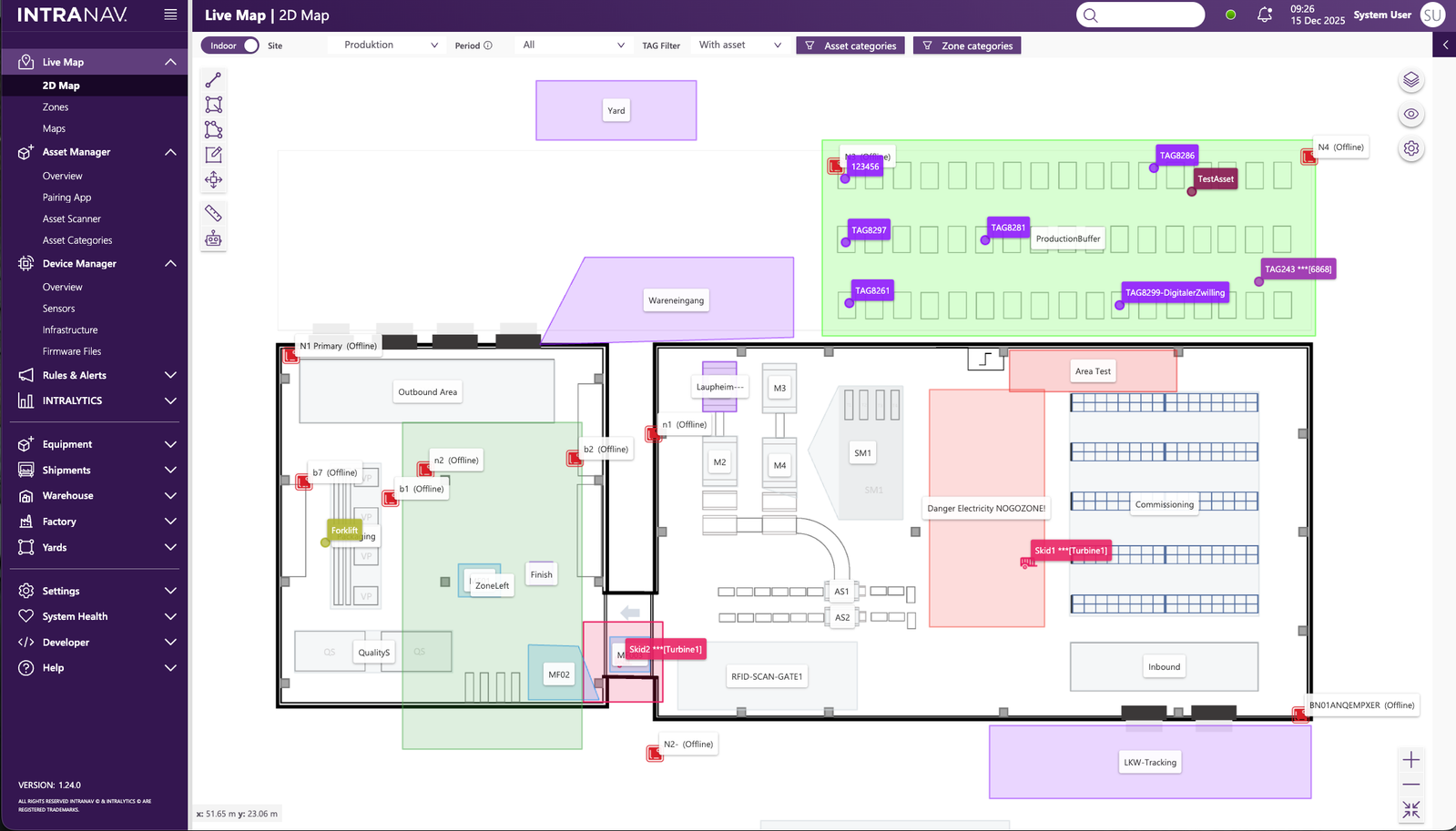Toggle the Indoor/Site switch
1456x831 pixels.
(x=248, y=46)
